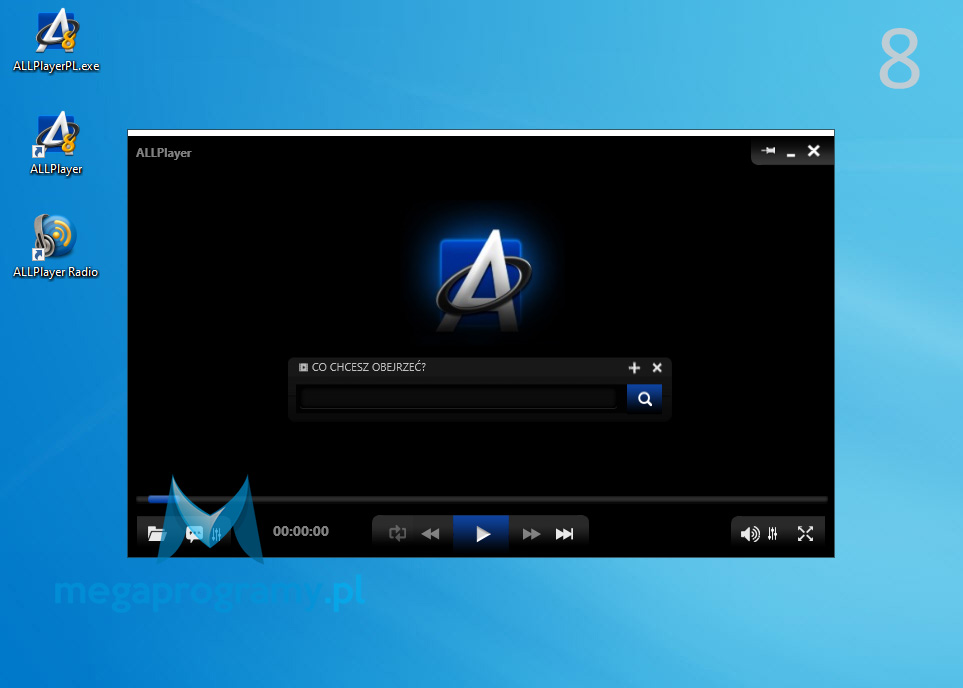
Task: Click the rewind button
Action: [431, 534]
